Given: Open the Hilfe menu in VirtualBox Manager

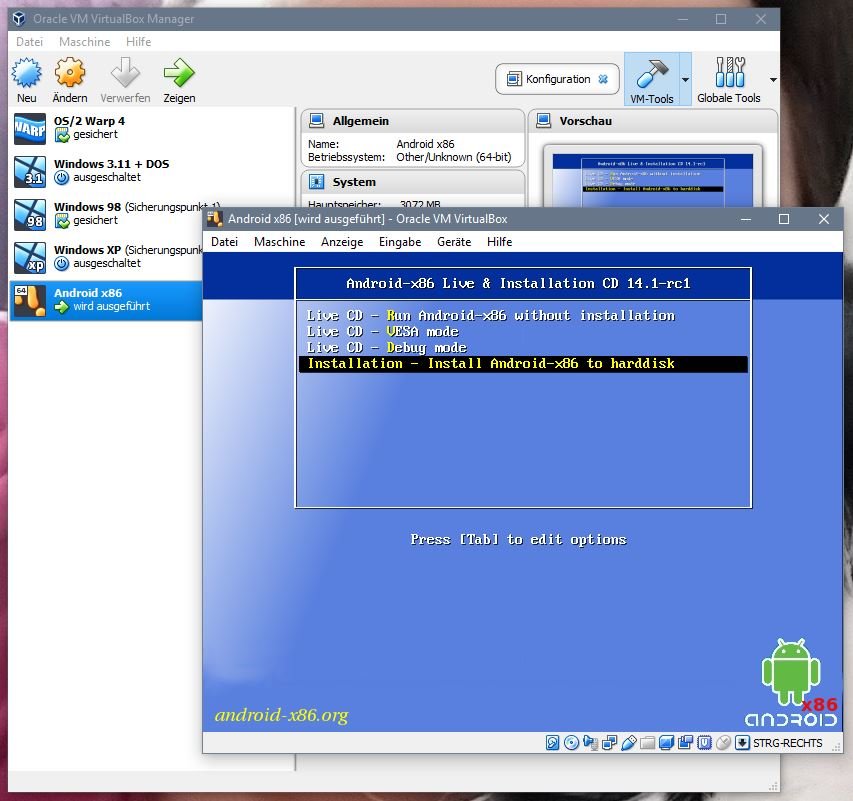Looking at the screenshot, I should tap(138, 42).
